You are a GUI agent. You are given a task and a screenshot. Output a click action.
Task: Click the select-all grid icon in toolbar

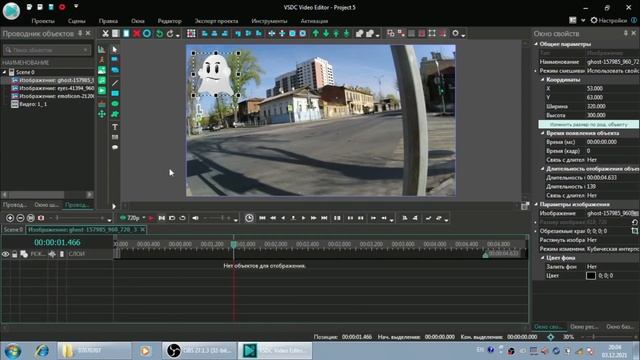pyautogui.click(x=191, y=33)
